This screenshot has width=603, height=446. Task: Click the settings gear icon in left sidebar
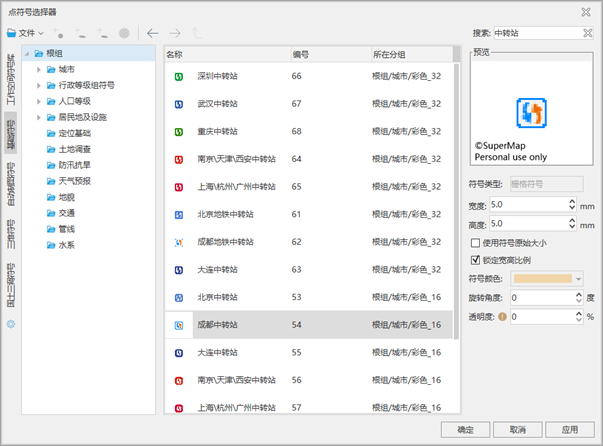tap(11, 325)
